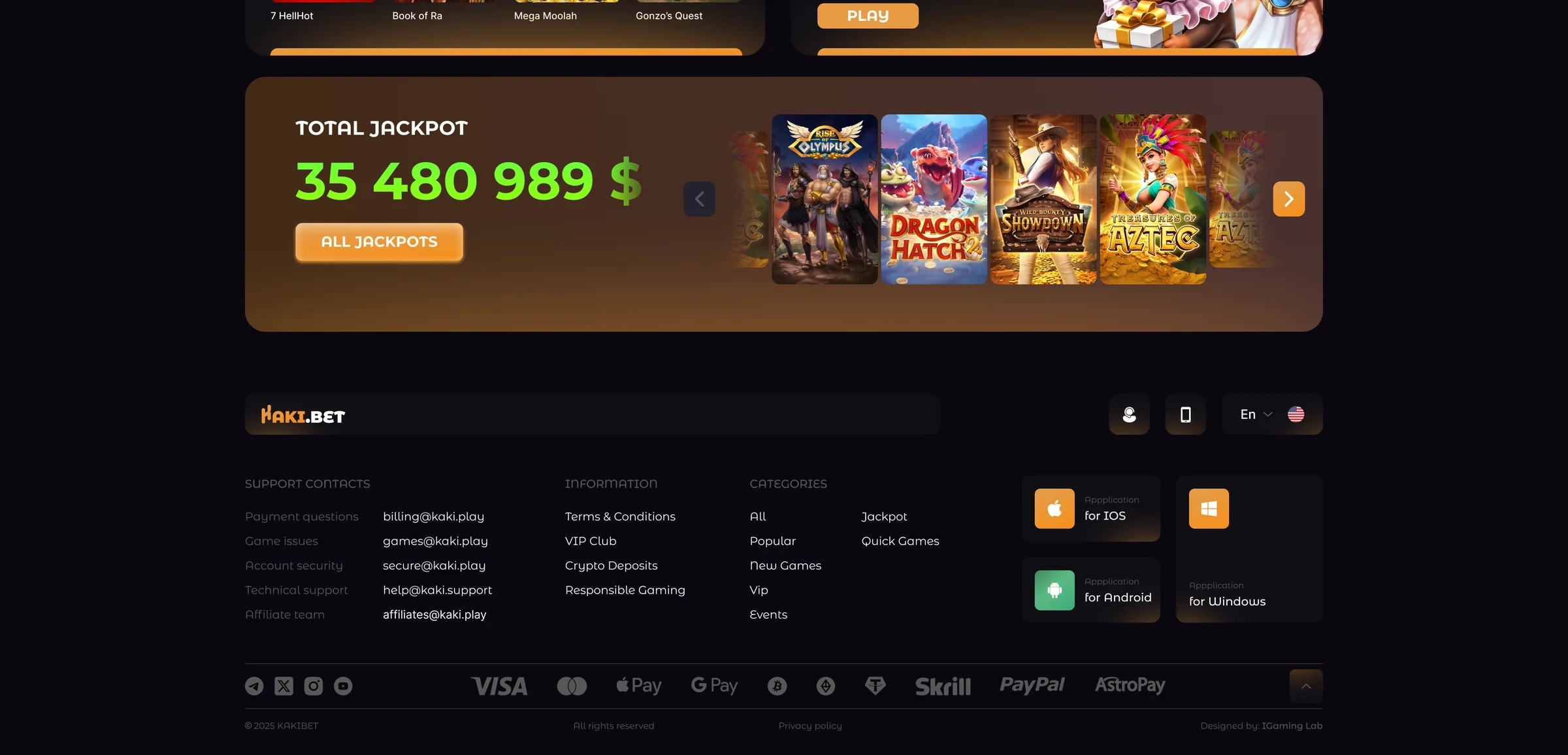Select the Jackpot category
The width and height of the screenshot is (1568, 755).
click(x=884, y=516)
